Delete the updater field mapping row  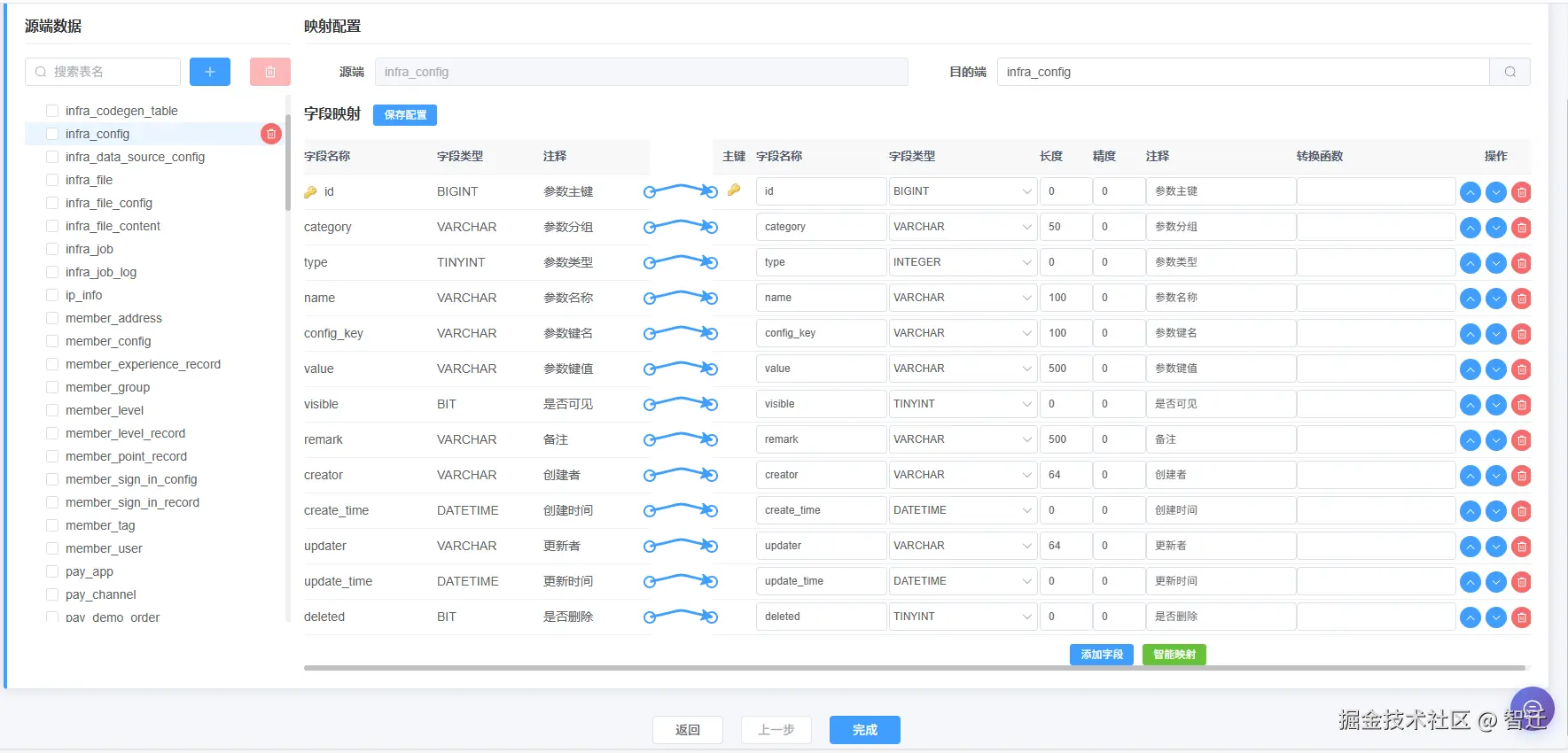(x=1522, y=547)
